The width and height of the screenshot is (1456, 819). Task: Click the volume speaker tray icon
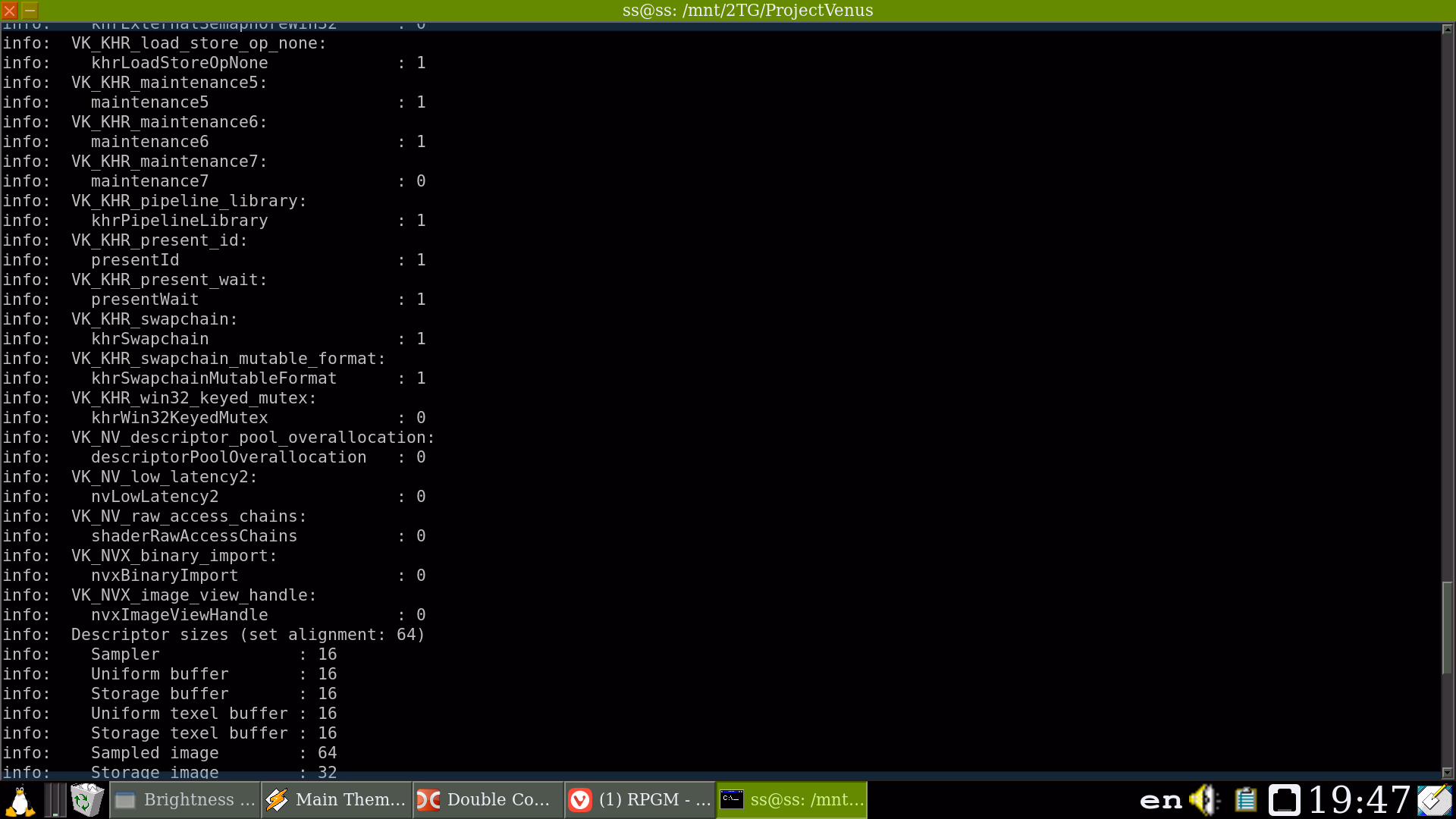pos(1203,800)
